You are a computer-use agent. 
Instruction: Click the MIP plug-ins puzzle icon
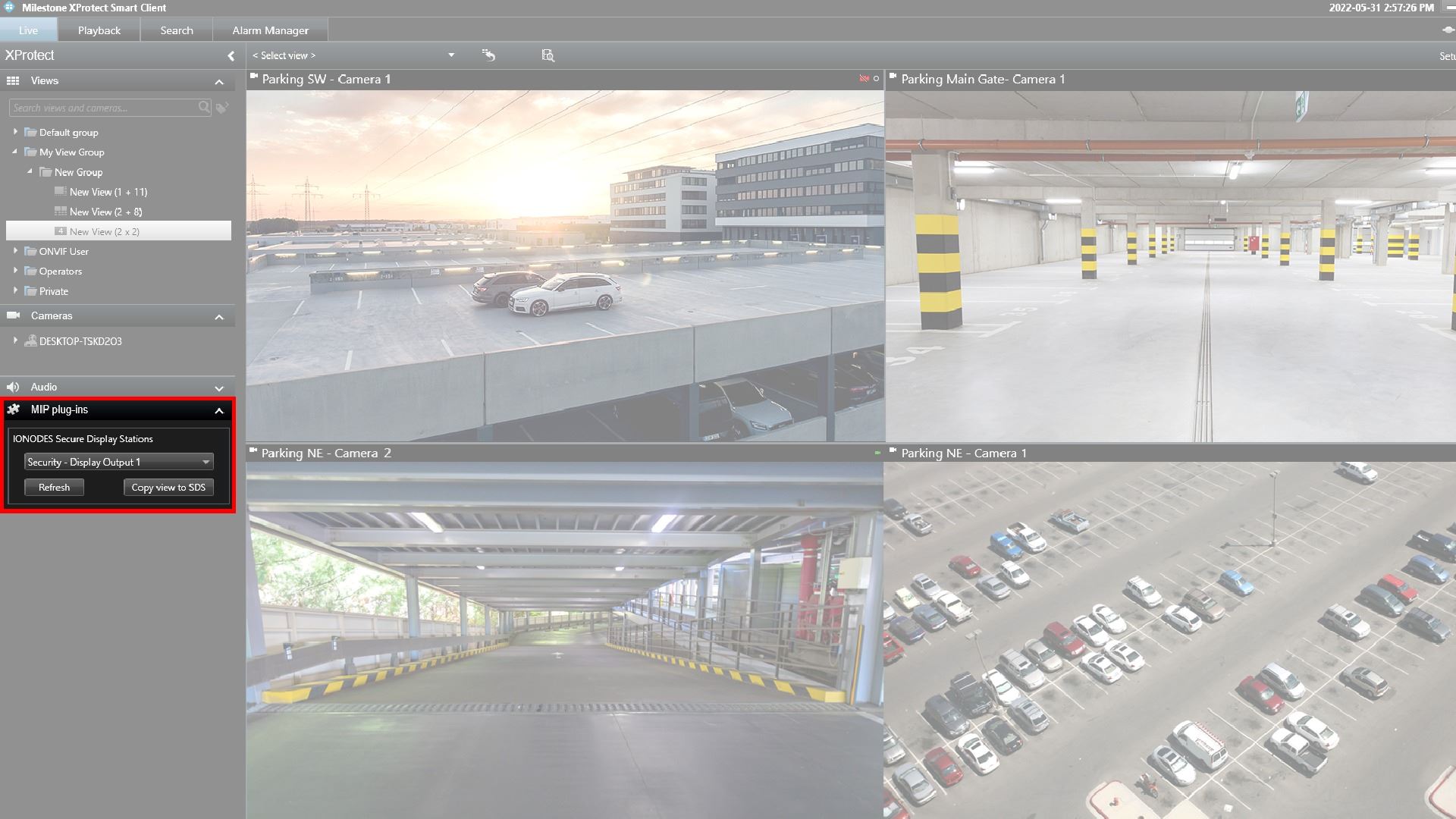coord(14,409)
